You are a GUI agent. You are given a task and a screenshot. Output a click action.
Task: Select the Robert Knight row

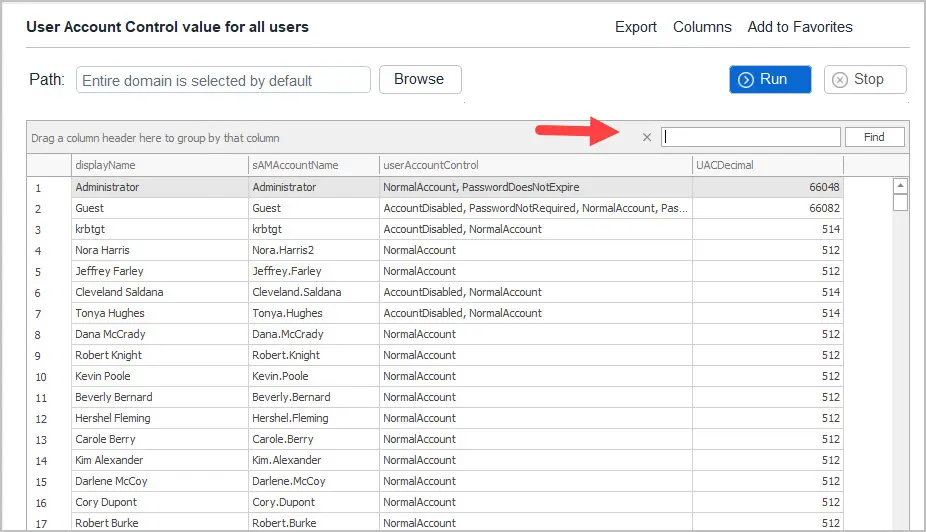pyautogui.click(x=435, y=355)
